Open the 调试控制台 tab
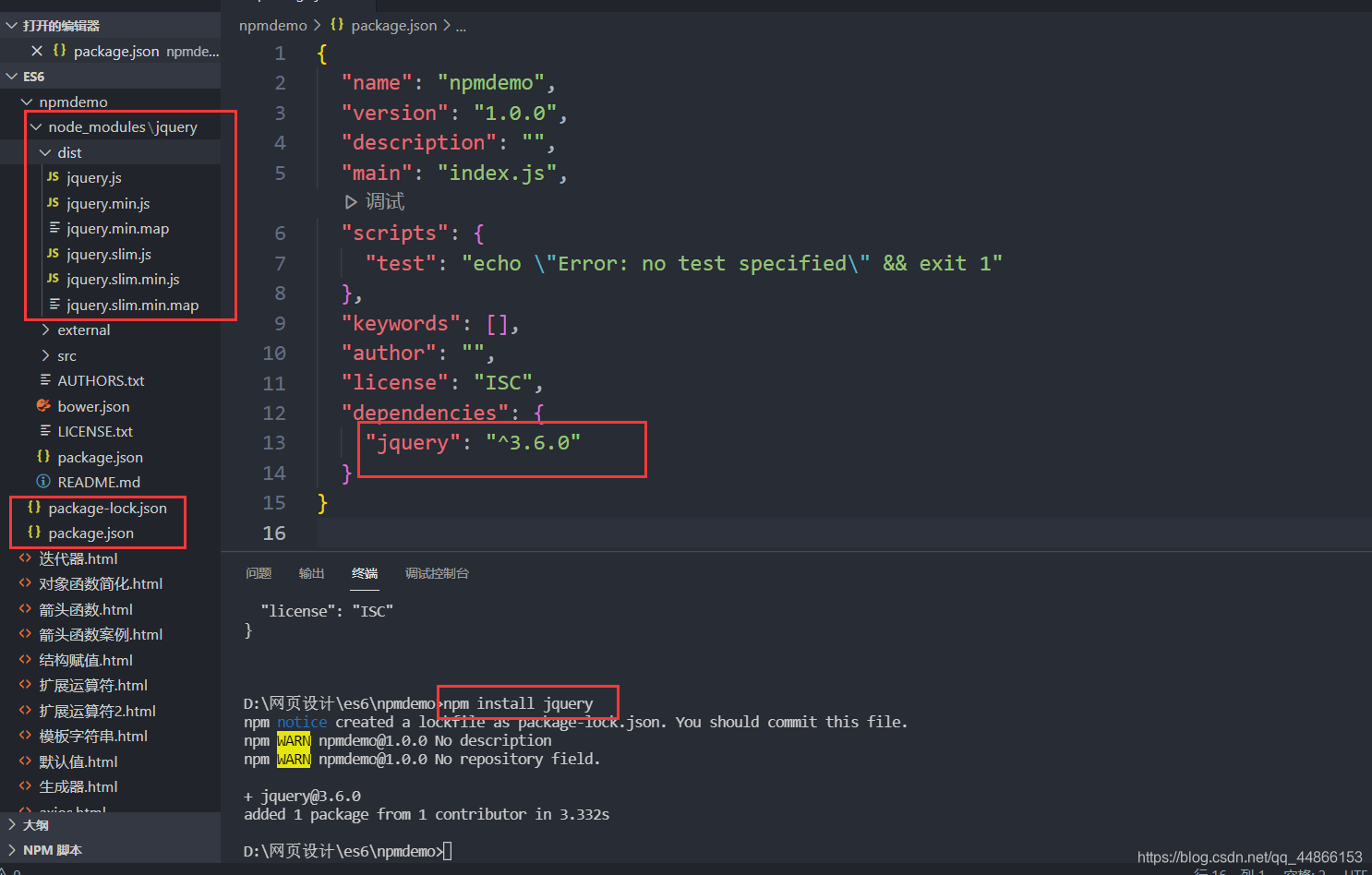The image size is (1372, 875). [437, 573]
